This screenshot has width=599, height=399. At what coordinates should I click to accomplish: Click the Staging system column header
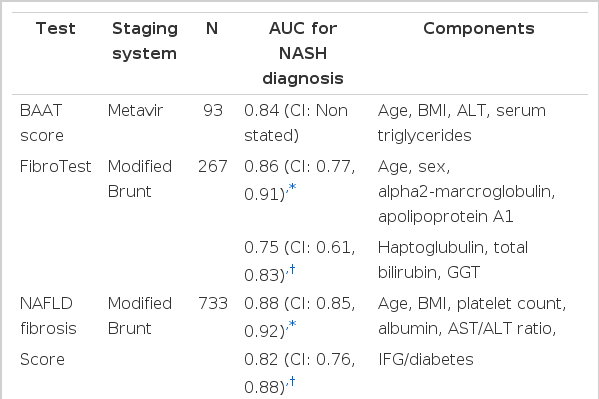click(x=145, y=41)
